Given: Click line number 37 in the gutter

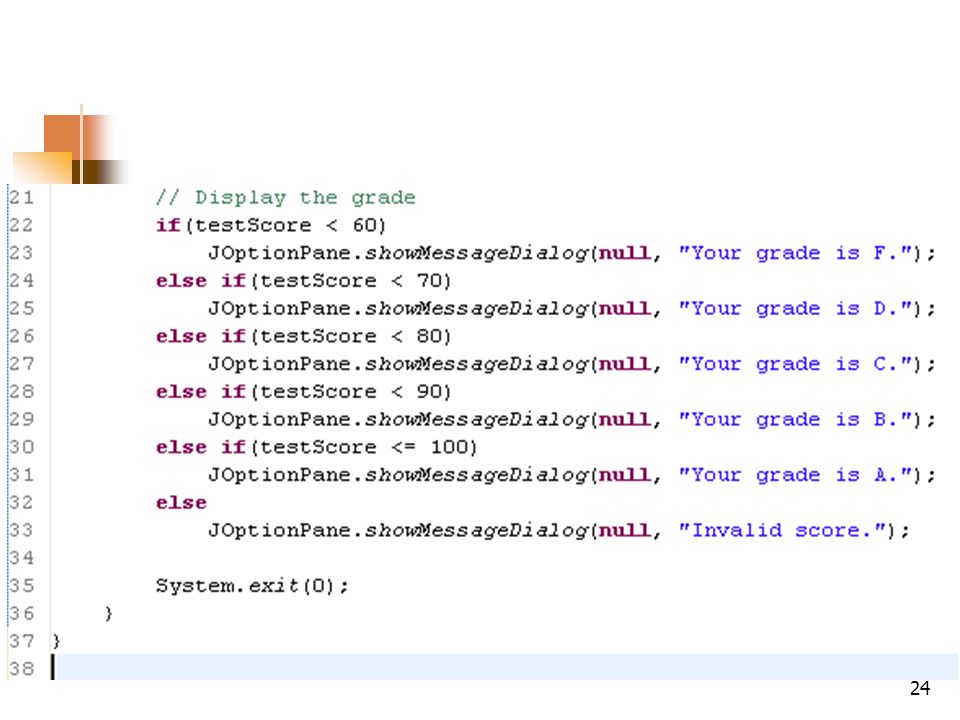Looking at the screenshot, I should [x=21, y=642].
